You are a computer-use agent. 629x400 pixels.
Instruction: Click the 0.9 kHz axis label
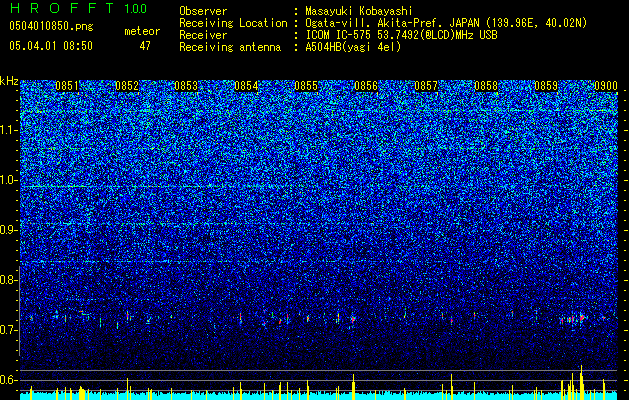(x=9, y=230)
